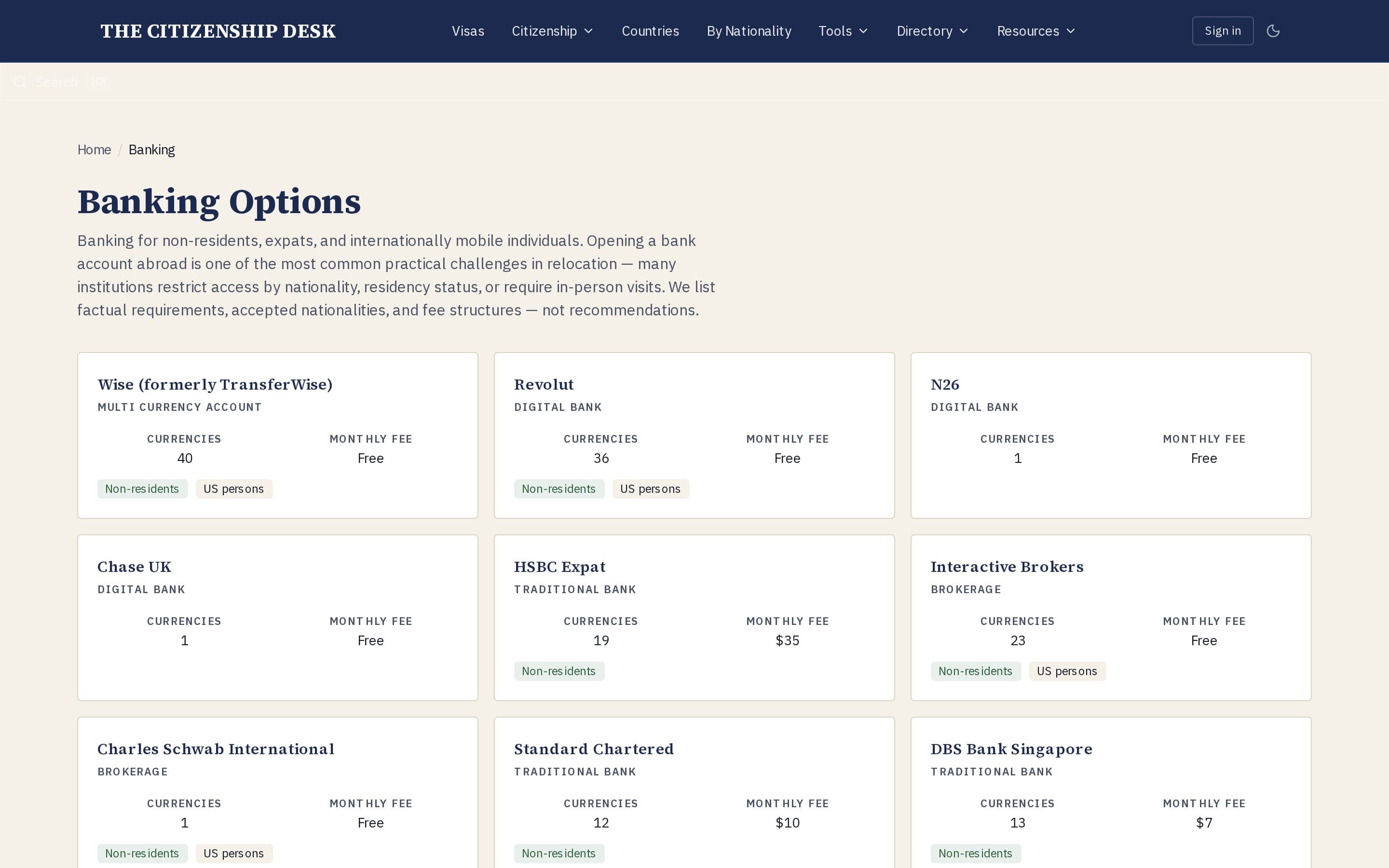Click currencies value 36 on Revolut card
The image size is (1389, 868).
pyautogui.click(x=601, y=459)
